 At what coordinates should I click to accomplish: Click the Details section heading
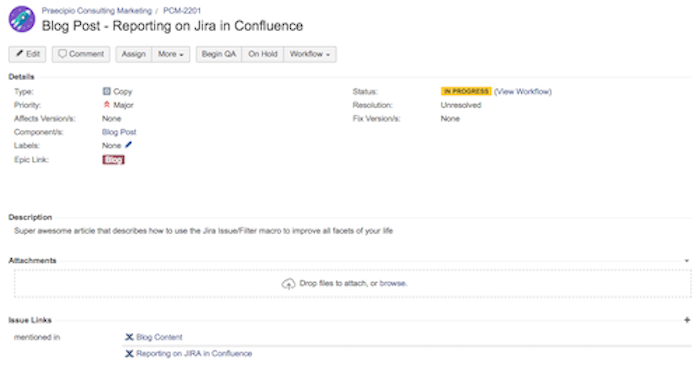click(21, 77)
